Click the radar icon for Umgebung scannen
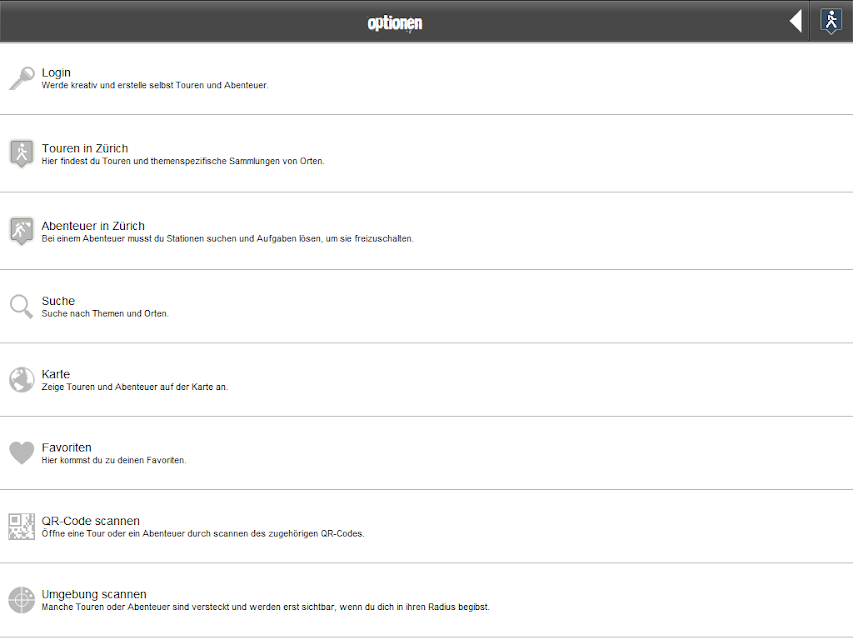 pos(22,600)
